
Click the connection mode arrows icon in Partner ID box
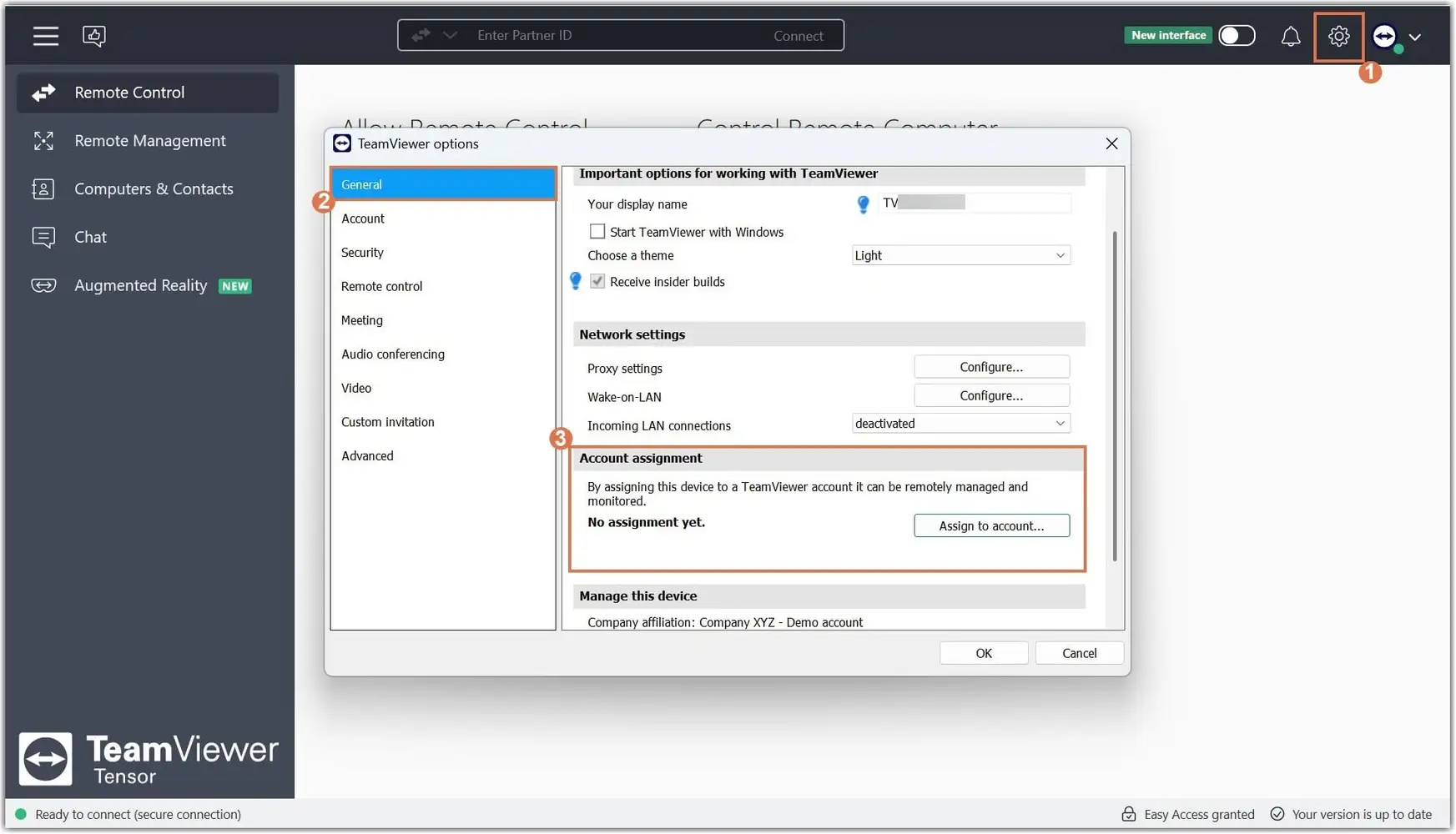click(x=421, y=35)
